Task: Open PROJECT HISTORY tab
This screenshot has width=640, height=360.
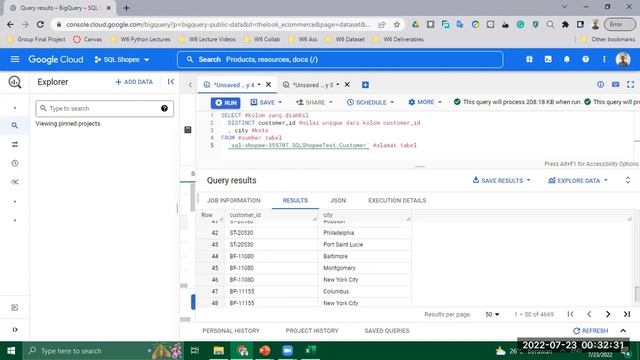Action: point(312,331)
